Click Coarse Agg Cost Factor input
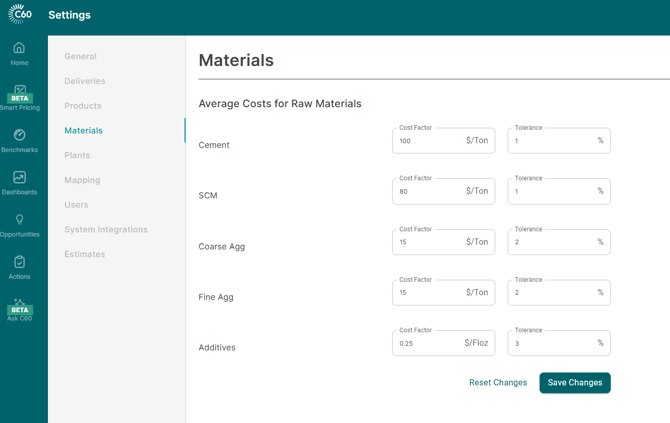670x423 pixels. [x=430, y=242]
